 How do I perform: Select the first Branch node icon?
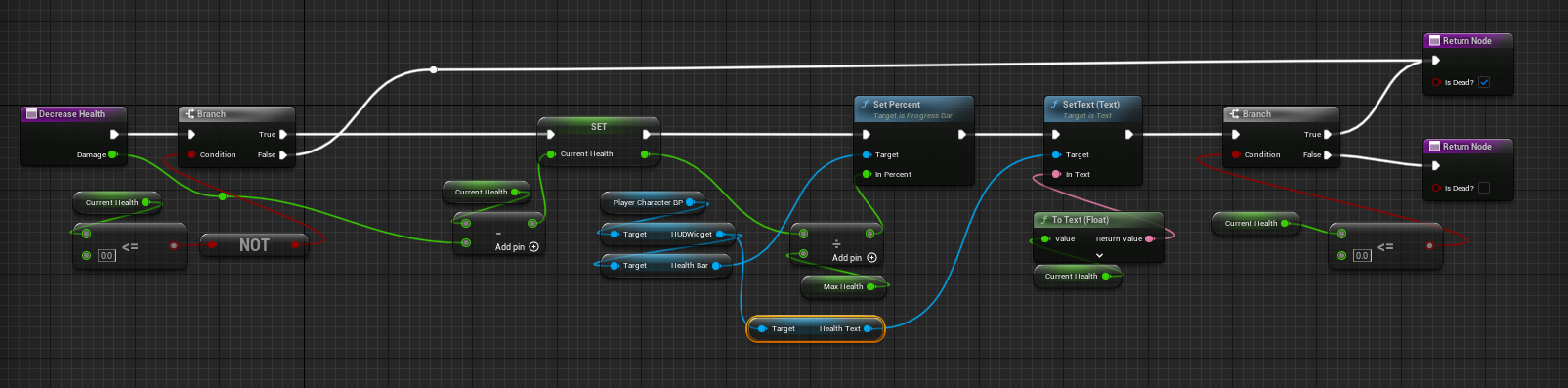coord(191,114)
